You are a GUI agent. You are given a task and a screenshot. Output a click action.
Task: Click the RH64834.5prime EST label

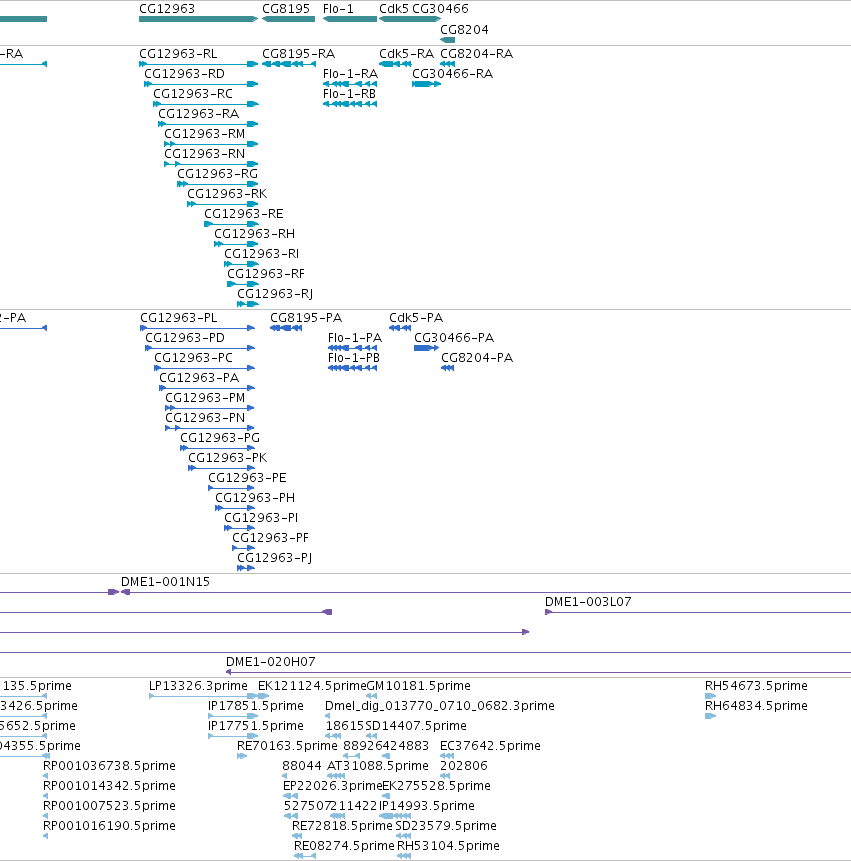click(x=756, y=706)
